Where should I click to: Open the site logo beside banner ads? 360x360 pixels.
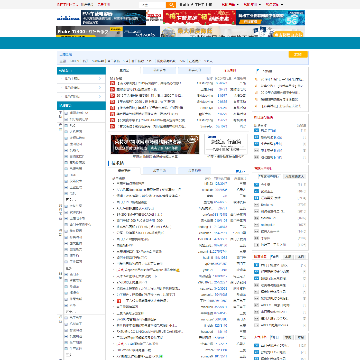68,18
